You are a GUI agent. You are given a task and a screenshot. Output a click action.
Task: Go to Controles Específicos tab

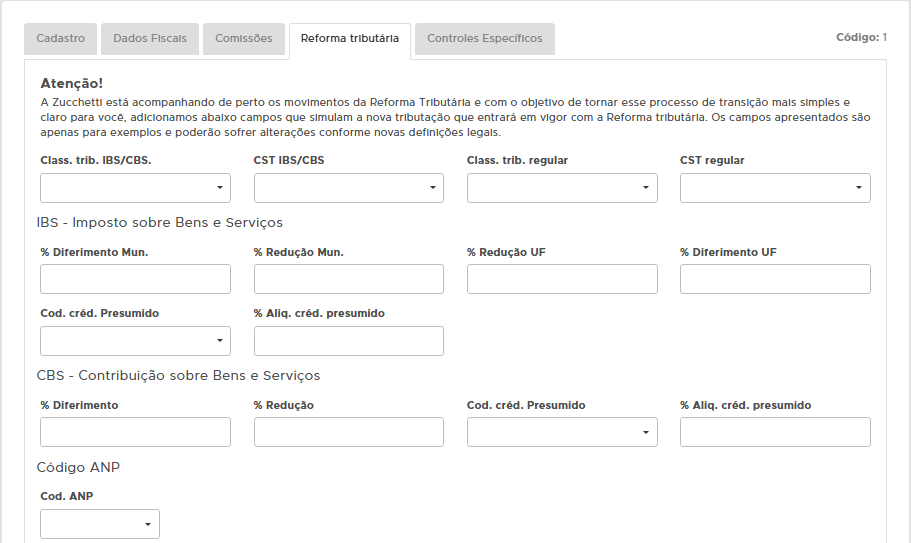[x=484, y=39]
